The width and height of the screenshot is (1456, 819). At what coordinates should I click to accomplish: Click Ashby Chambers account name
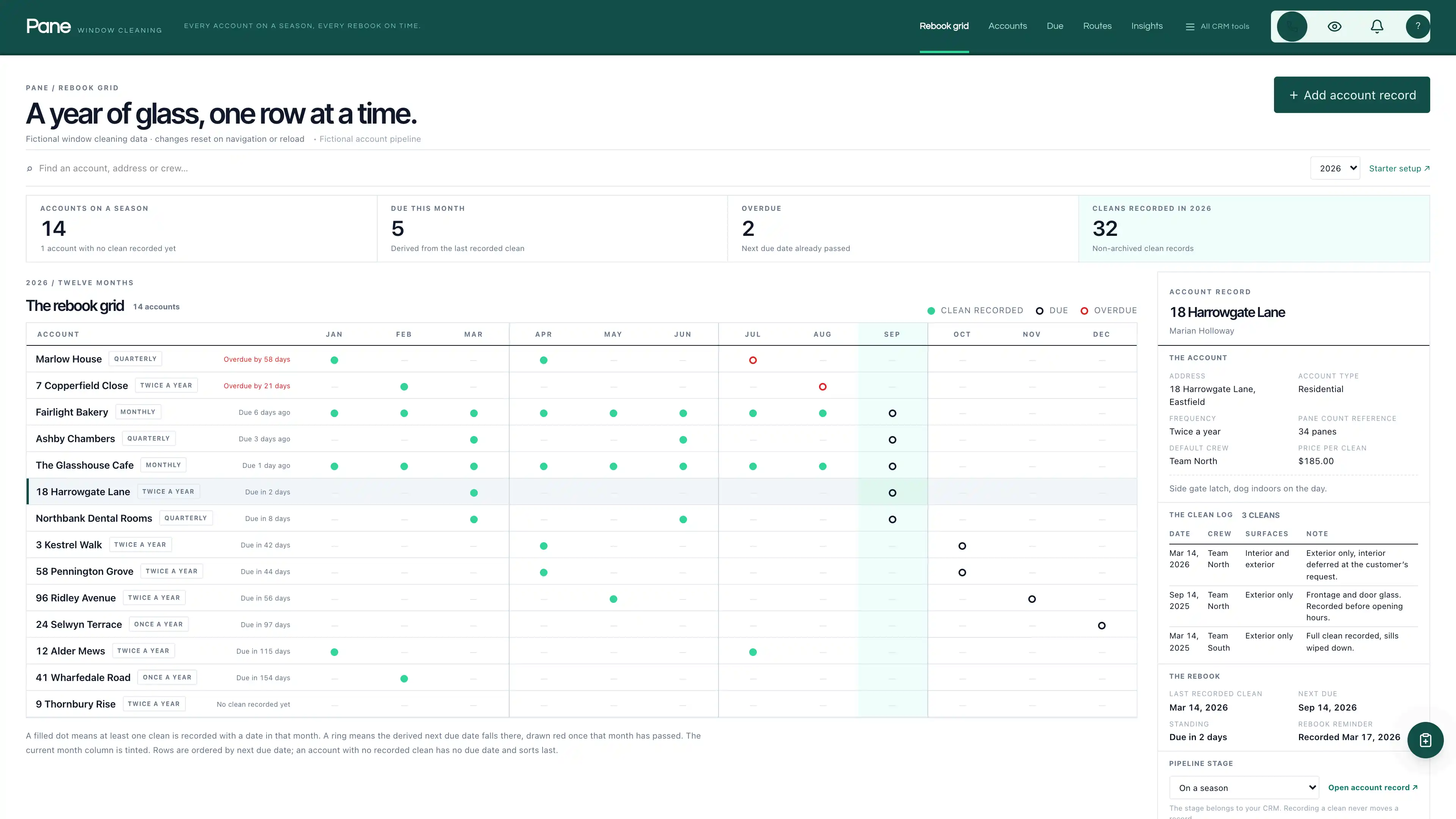tap(75, 439)
